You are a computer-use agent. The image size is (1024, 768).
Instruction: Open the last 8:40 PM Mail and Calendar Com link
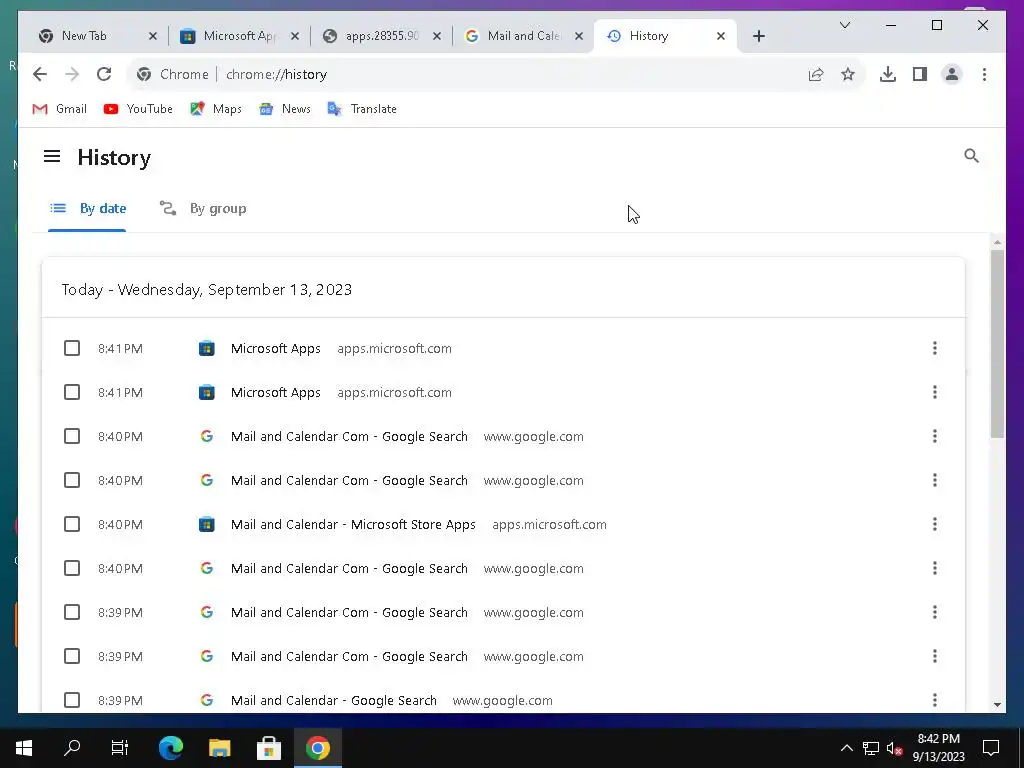point(349,568)
